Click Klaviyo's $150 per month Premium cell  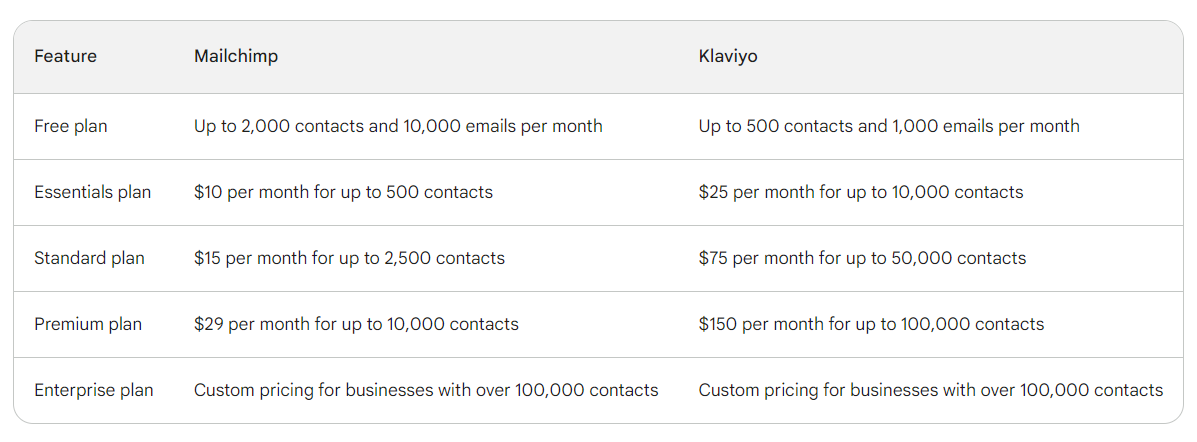coord(871,325)
